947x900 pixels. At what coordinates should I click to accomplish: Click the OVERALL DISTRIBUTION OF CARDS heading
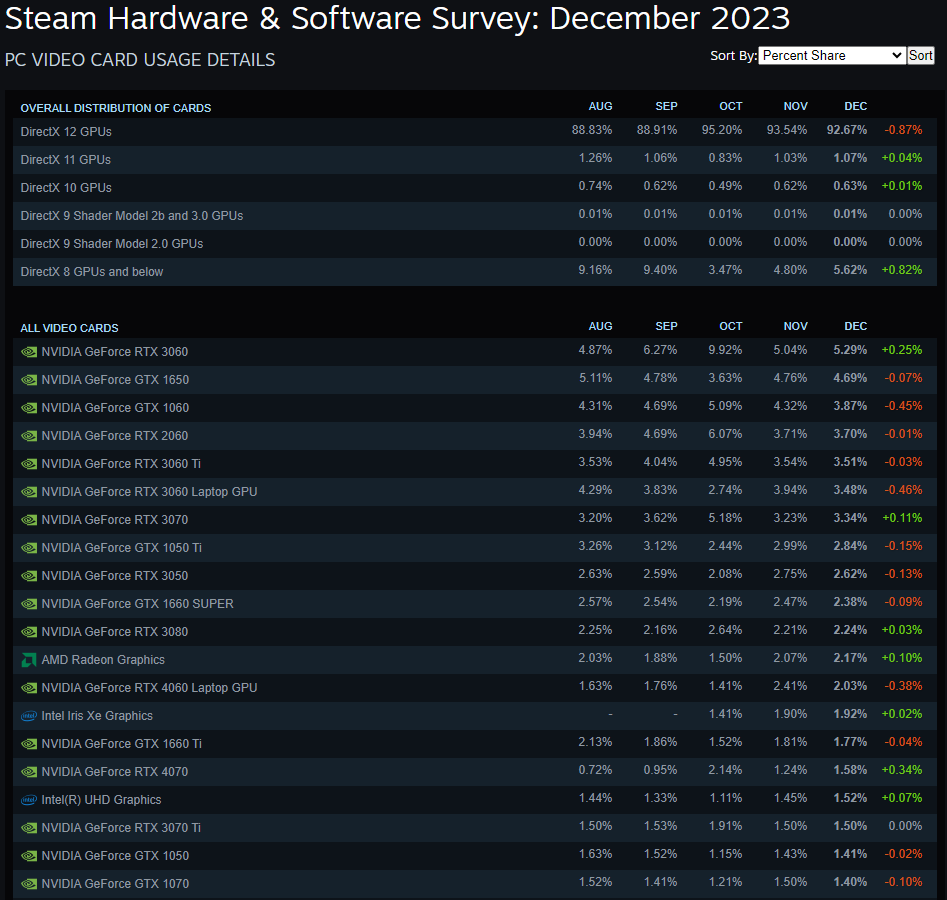tap(116, 108)
